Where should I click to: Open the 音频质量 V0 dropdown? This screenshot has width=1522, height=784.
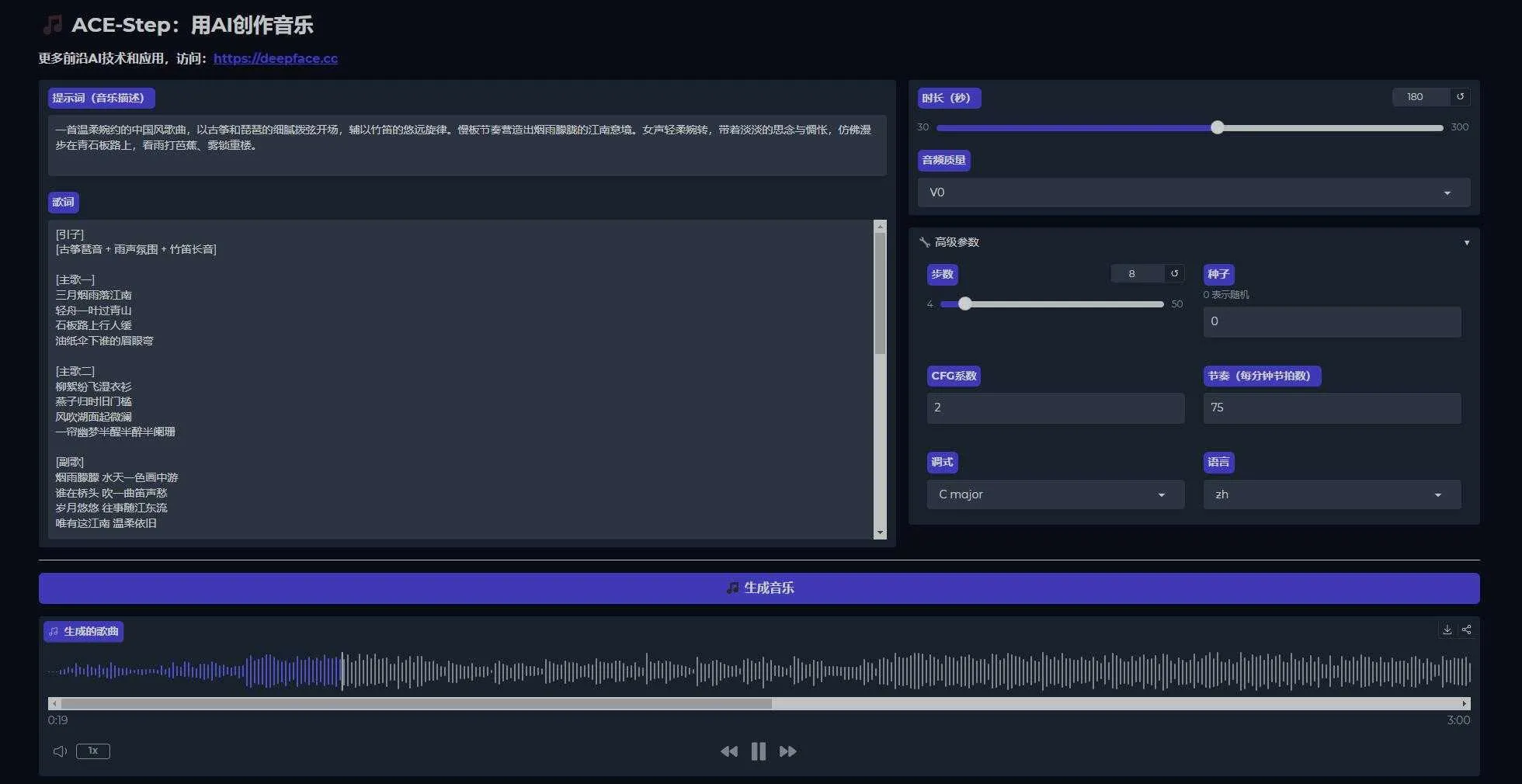pyautogui.click(x=1193, y=192)
